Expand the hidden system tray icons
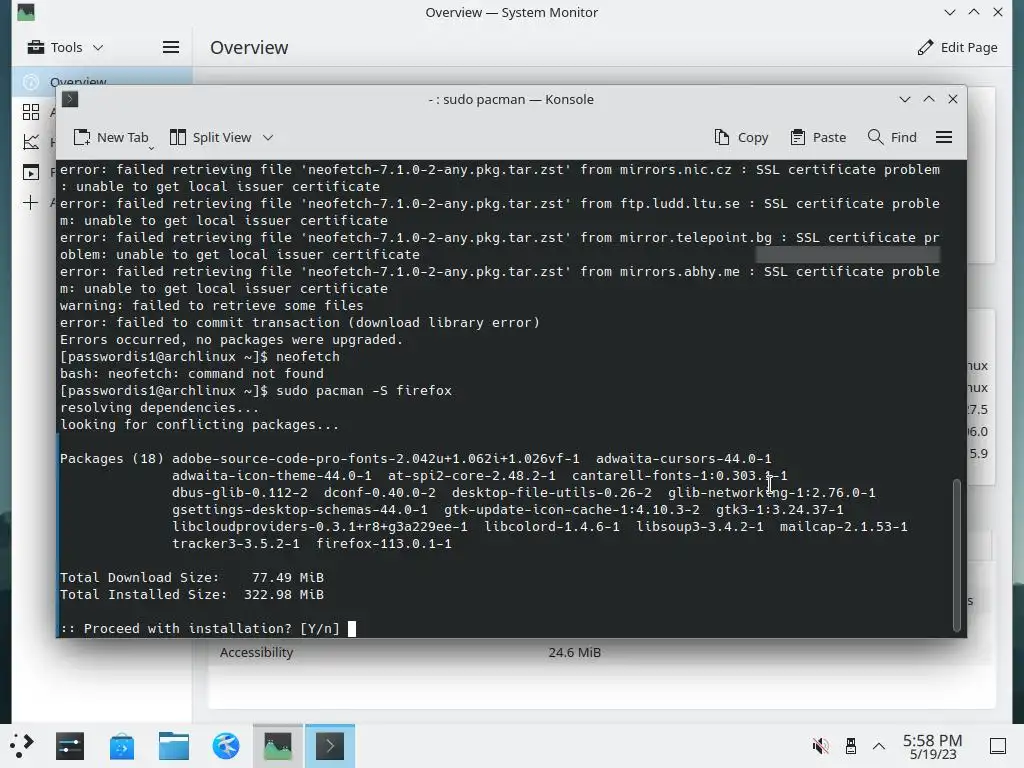The width and height of the screenshot is (1024, 768). 879,746
